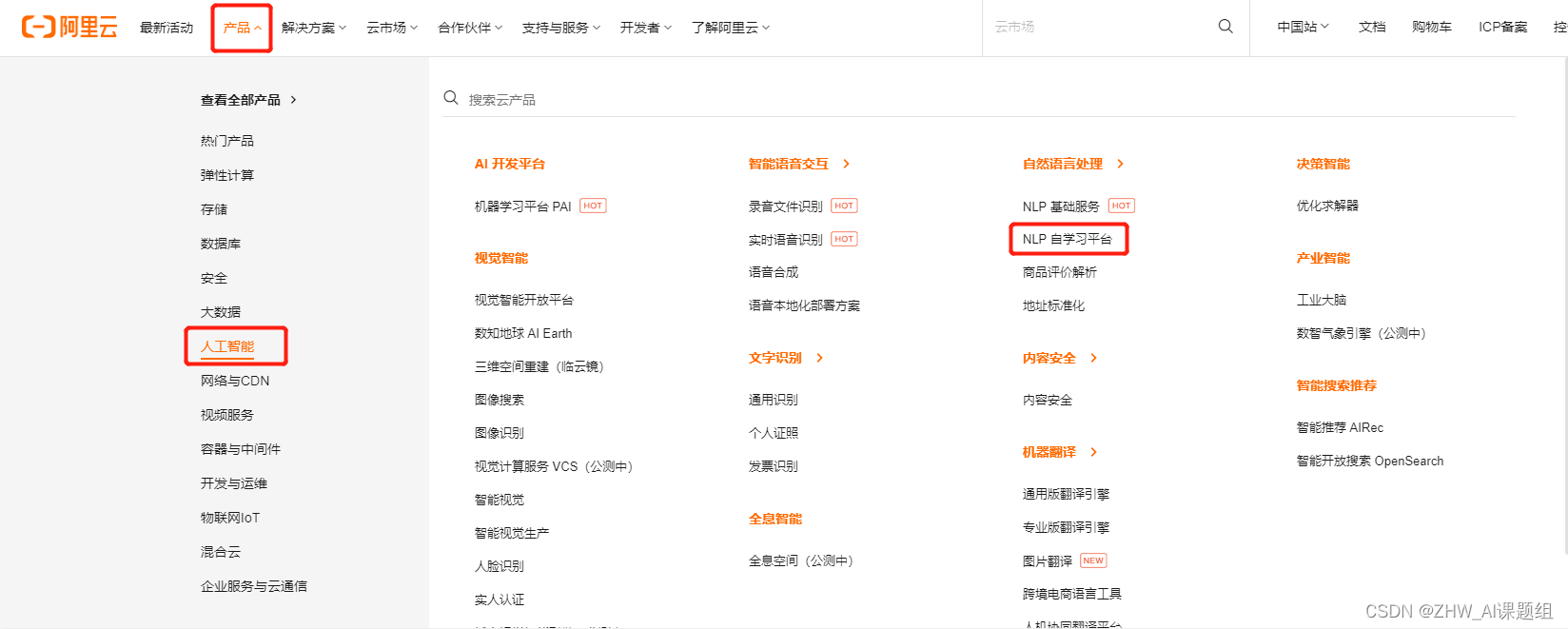Open 查看全部产品 link
The width and height of the screenshot is (1568, 629).
coord(248,100)
